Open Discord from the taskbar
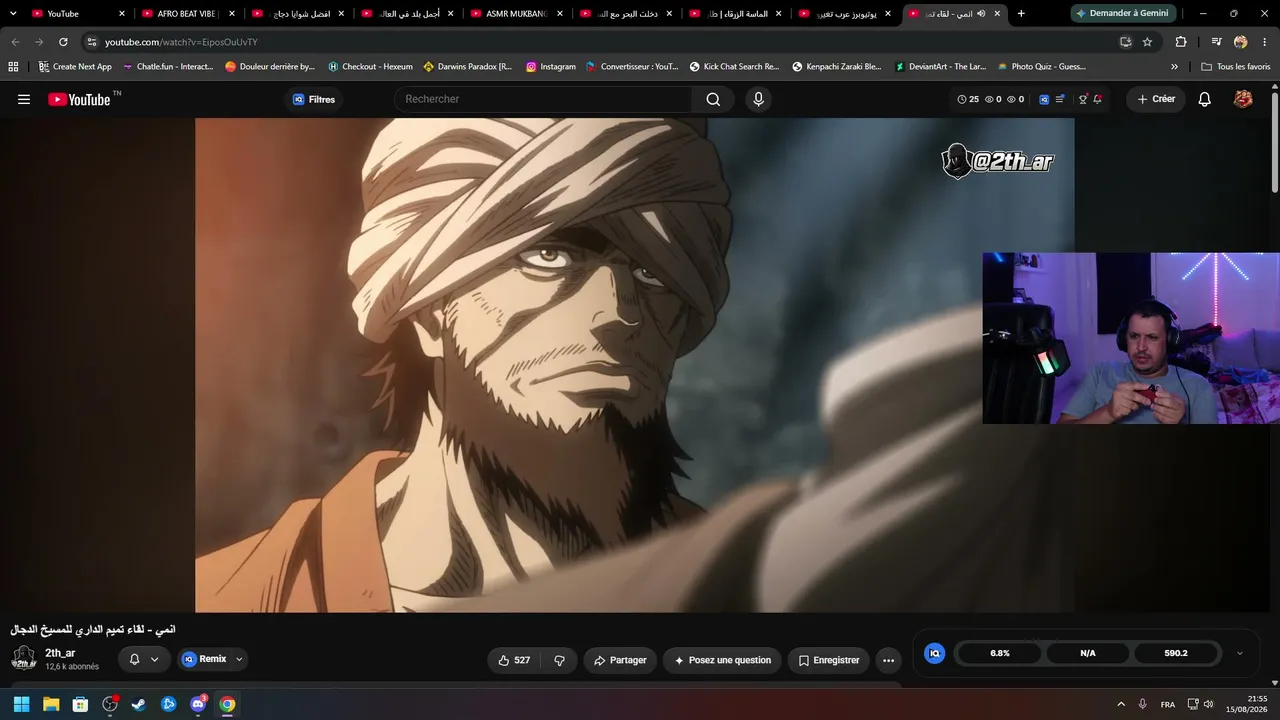This screenshot has width=1280, height=720. coord(198,704)
